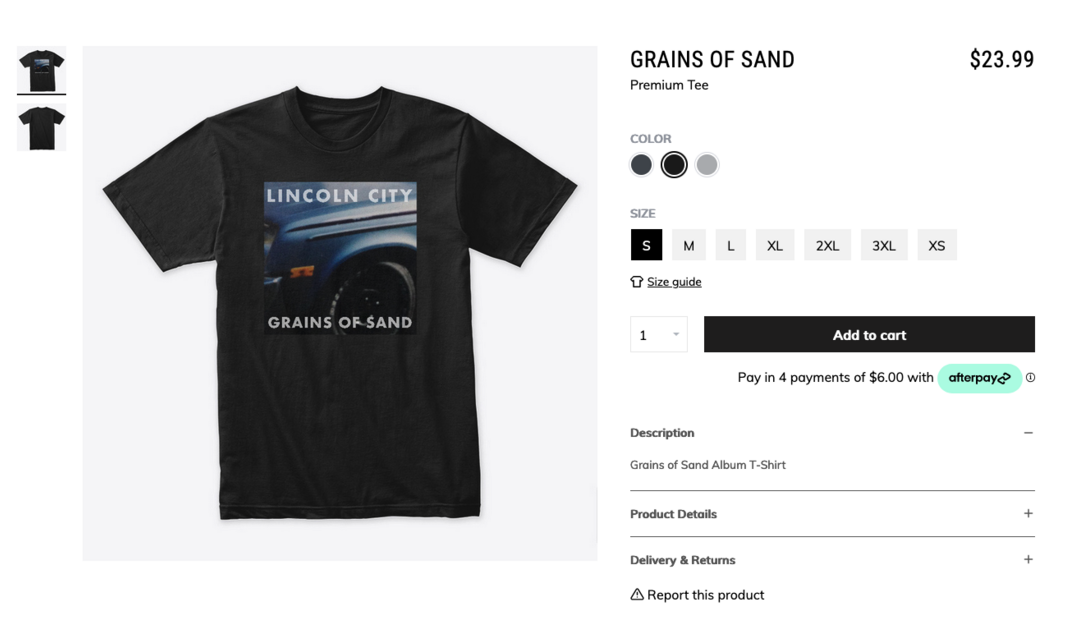
Task: Click the main t-shirt product image
Action: [340, 303]
